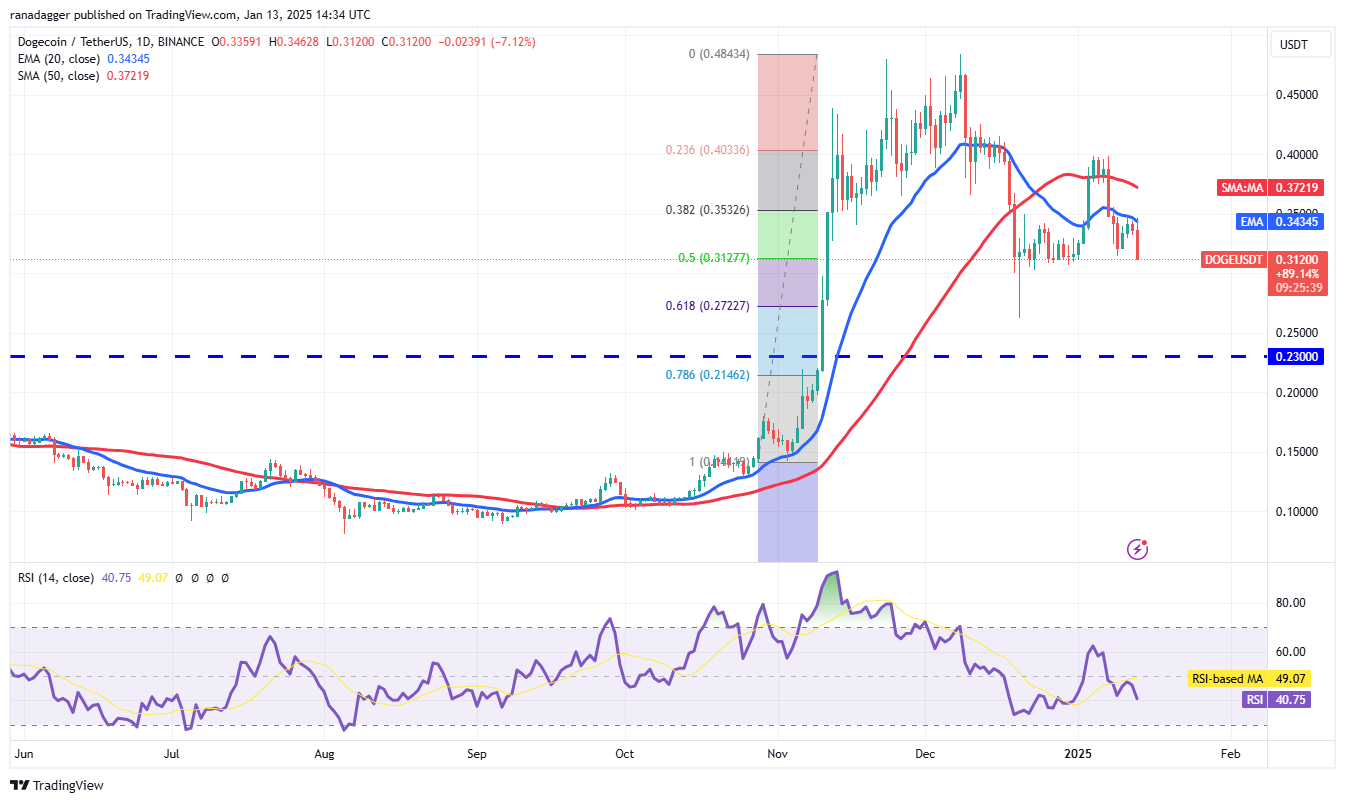Click the Dec date on time axis
1345x803 pixels.
coord(924,754)
